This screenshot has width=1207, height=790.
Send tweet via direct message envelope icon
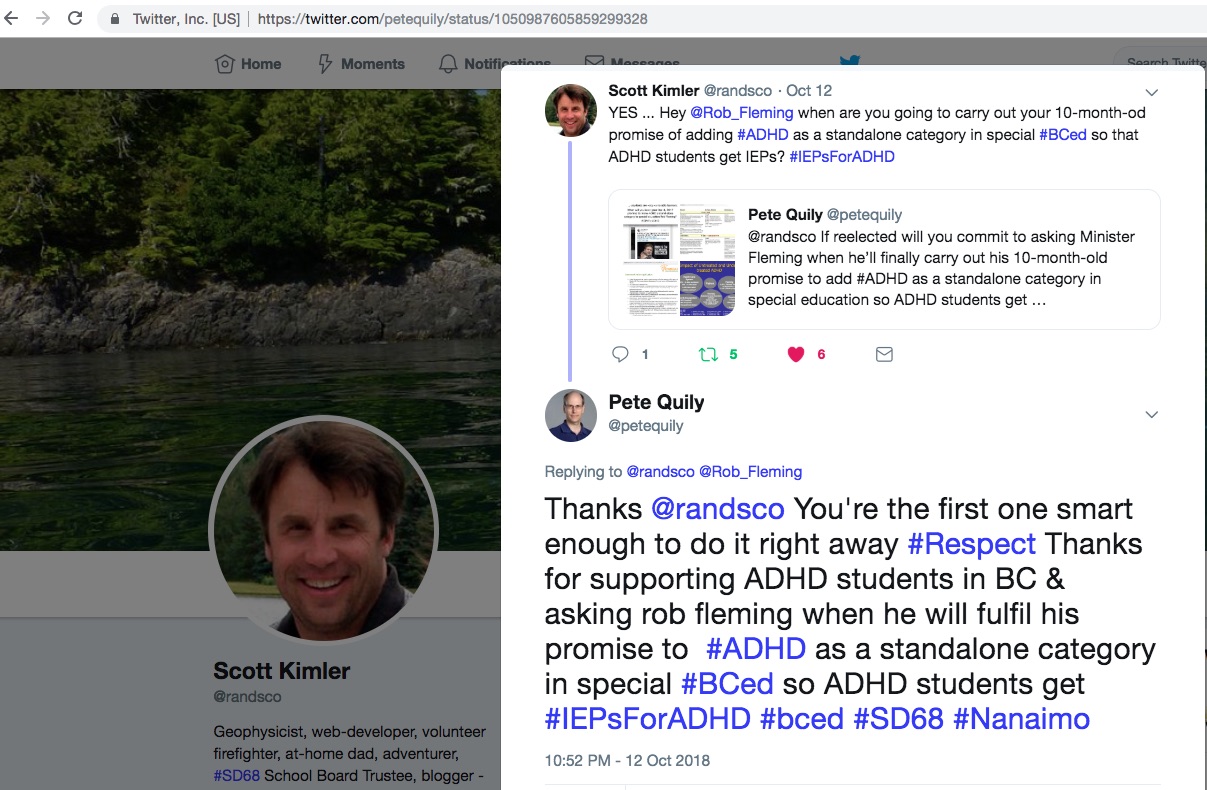884,354
